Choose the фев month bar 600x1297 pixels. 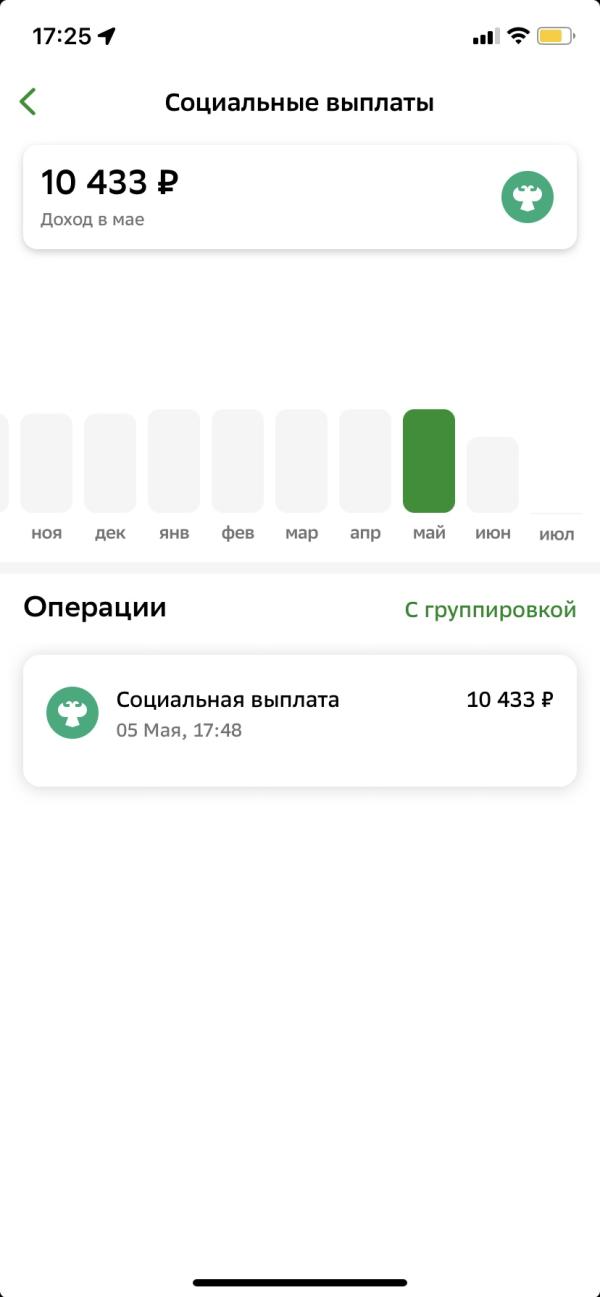(238, 461)
